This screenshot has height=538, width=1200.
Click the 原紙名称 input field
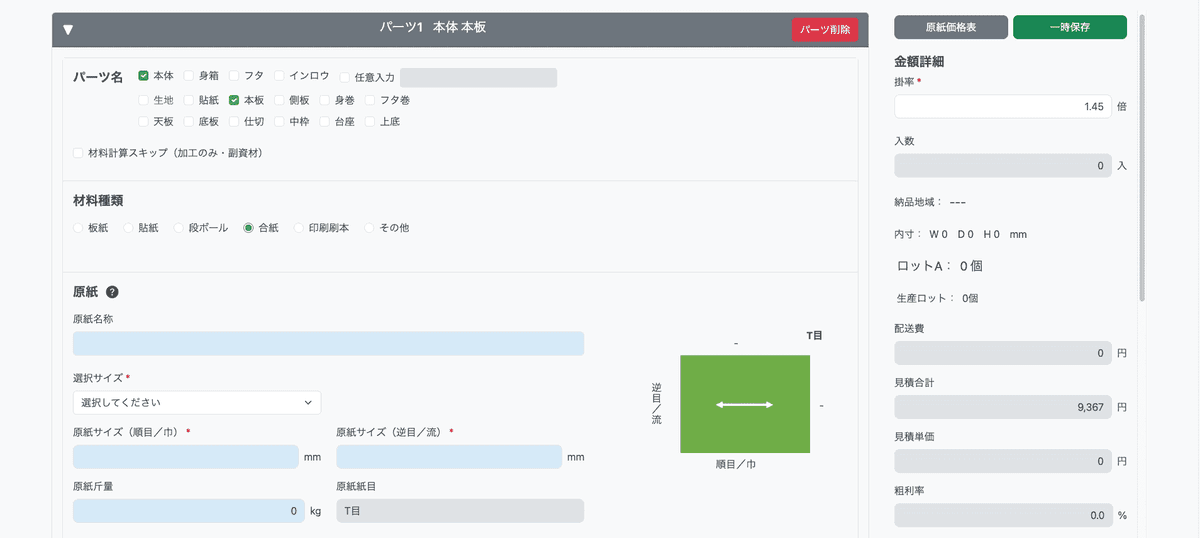pos(328,344)
